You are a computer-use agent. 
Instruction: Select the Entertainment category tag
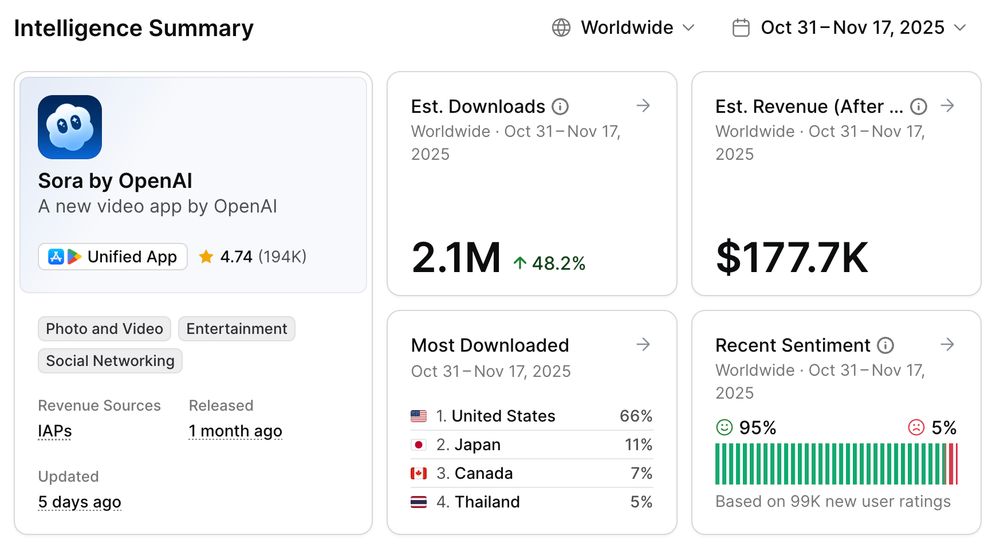[237, 329]
